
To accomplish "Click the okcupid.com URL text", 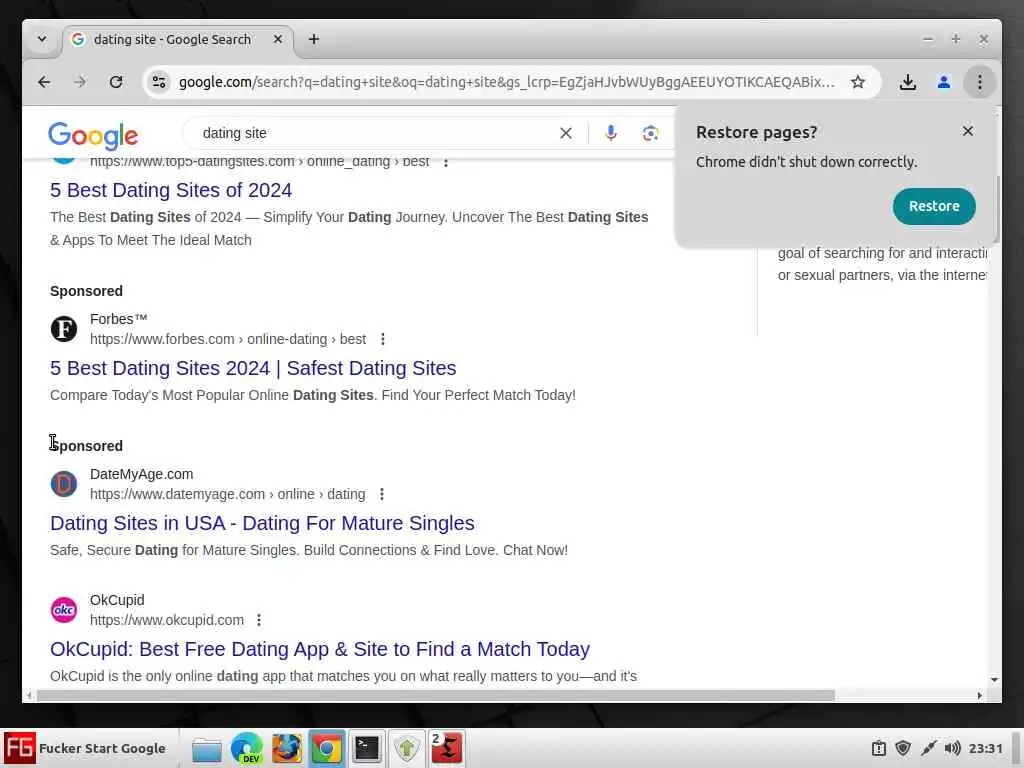I will point(167,620).
